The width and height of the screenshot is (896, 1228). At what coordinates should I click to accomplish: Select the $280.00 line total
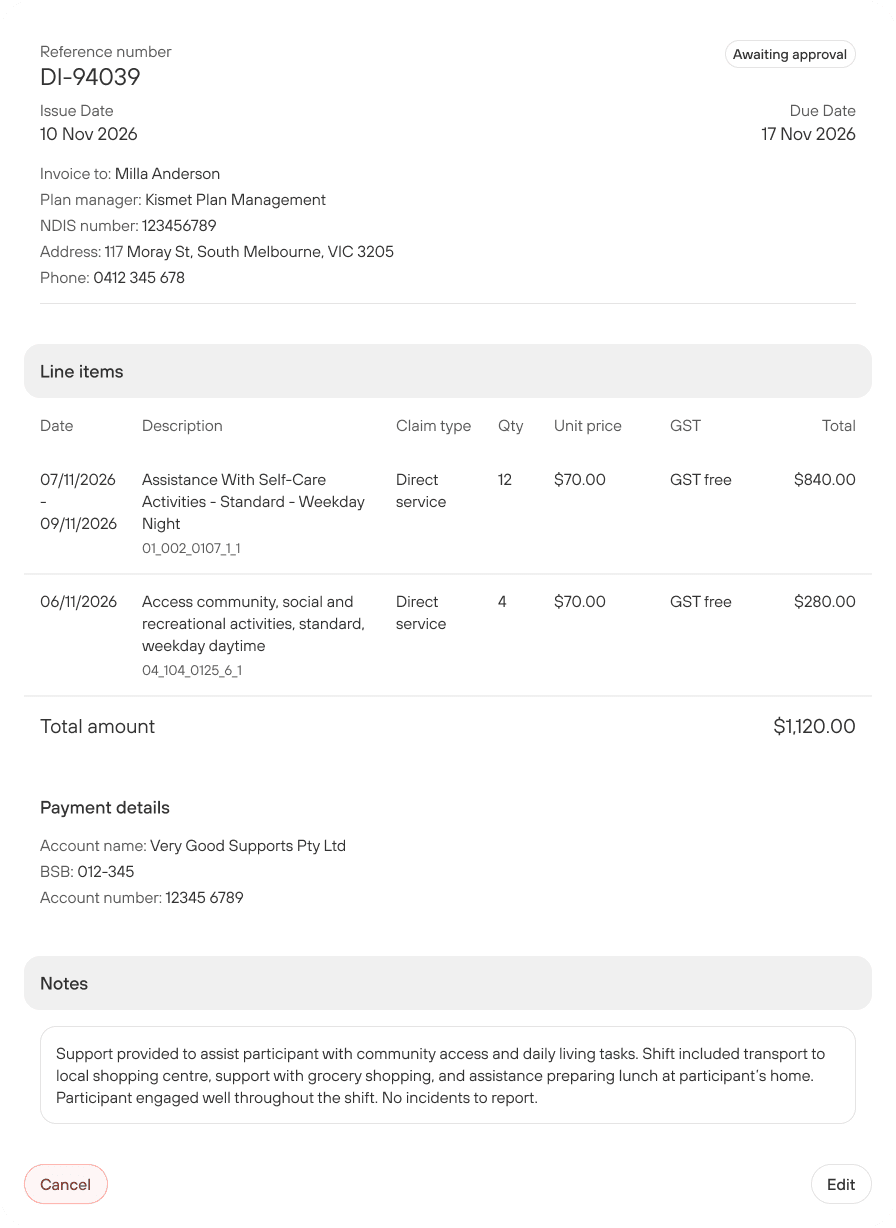pos(825,601)
